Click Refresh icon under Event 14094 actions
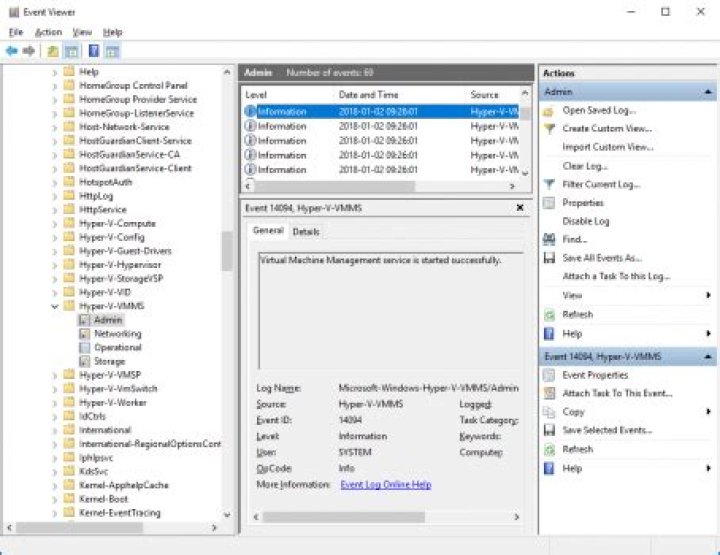 click(x=549, y=449)
